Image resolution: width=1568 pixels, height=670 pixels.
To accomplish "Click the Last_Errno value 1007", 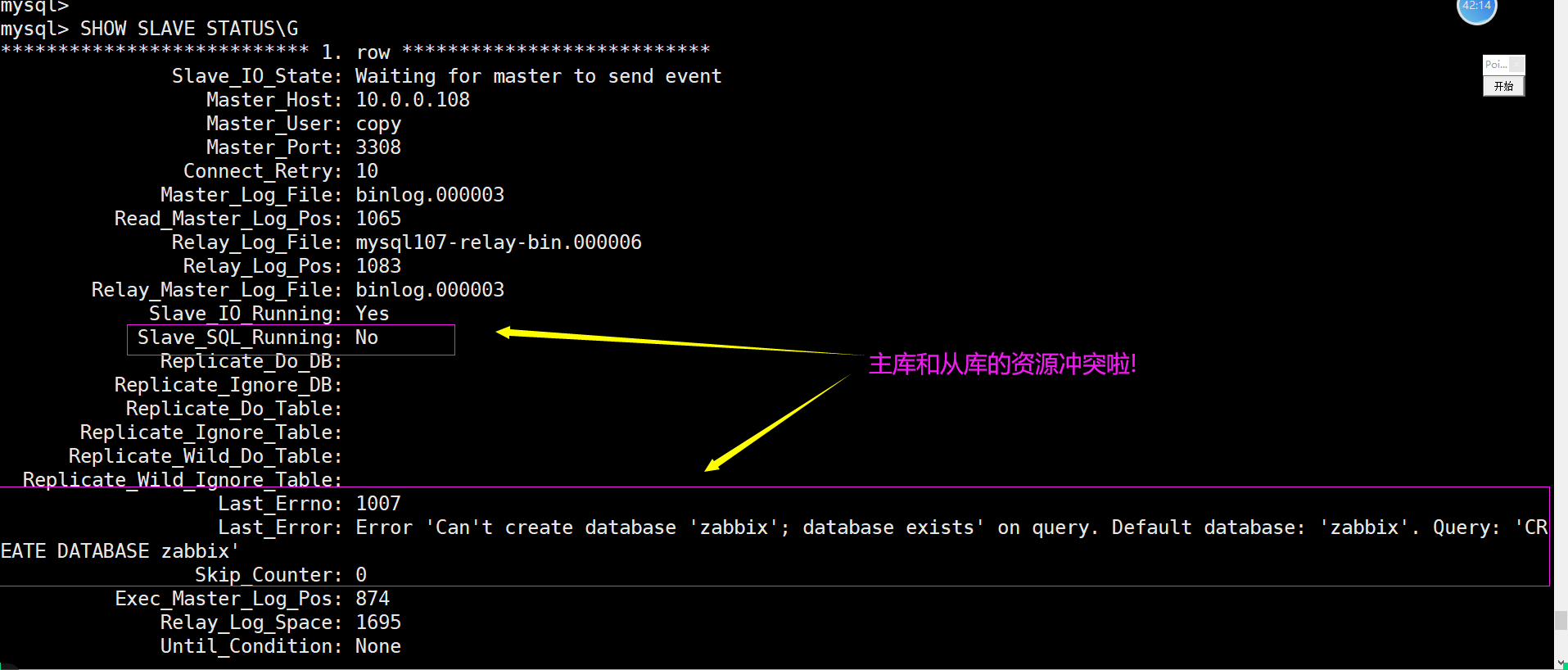I will click(x=377, y=504).
